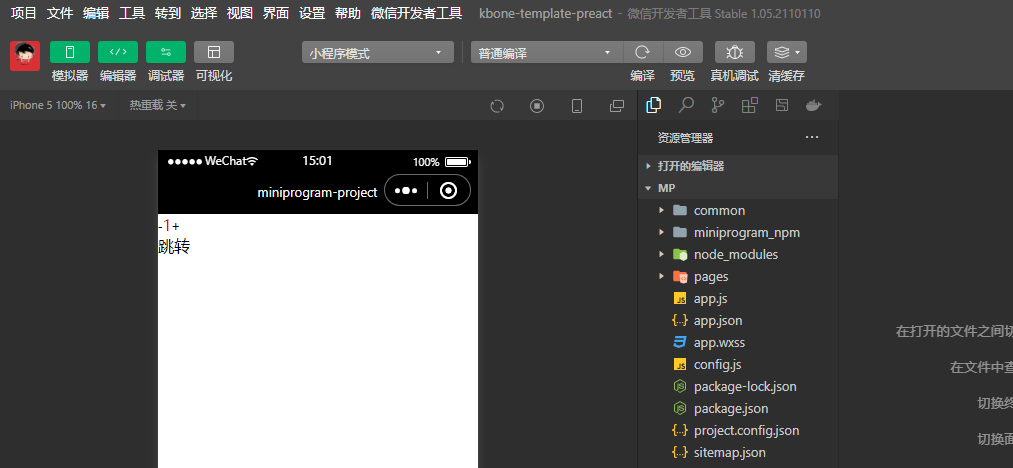Screen dimensions: 1013x468
Task: Open the config.js file
Action: [x=738, y=365]
